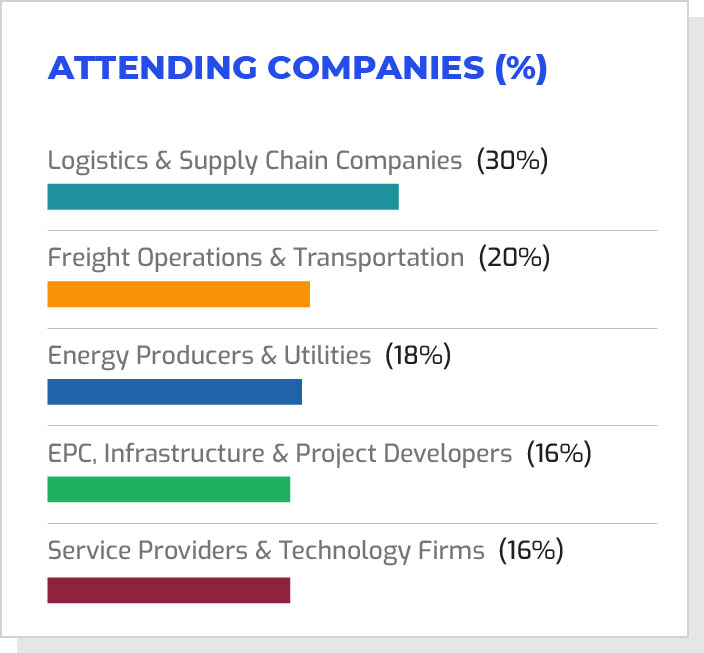Click the 16% value beside Technology Firms
Screen dimensions: 704x653
point(531,550)
